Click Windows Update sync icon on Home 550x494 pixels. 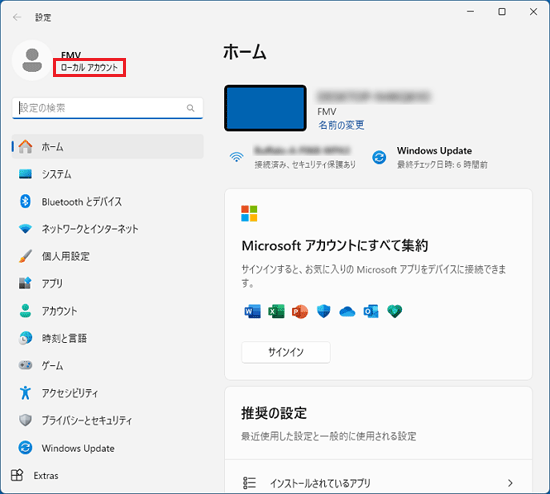tap(379, 157)
